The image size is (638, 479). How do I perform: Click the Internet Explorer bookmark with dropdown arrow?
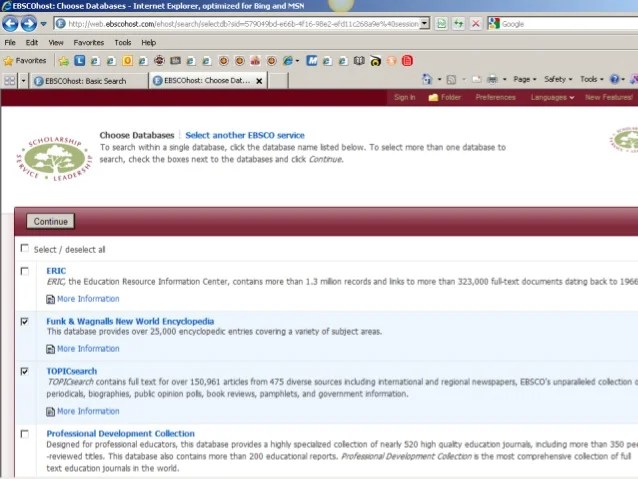tap(291, 61)
